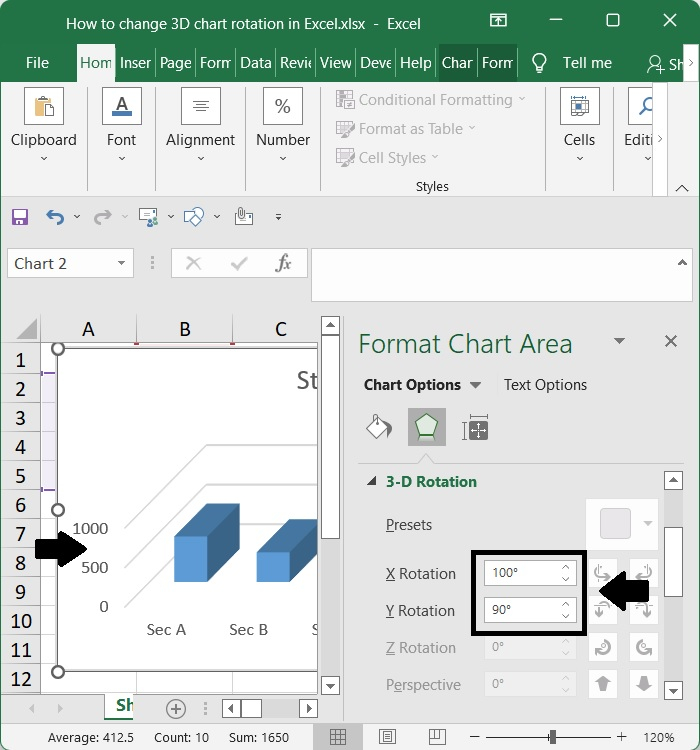Close the Format Chart Area pane
Screen dimensions: 700x750
(x=671, y=341)
